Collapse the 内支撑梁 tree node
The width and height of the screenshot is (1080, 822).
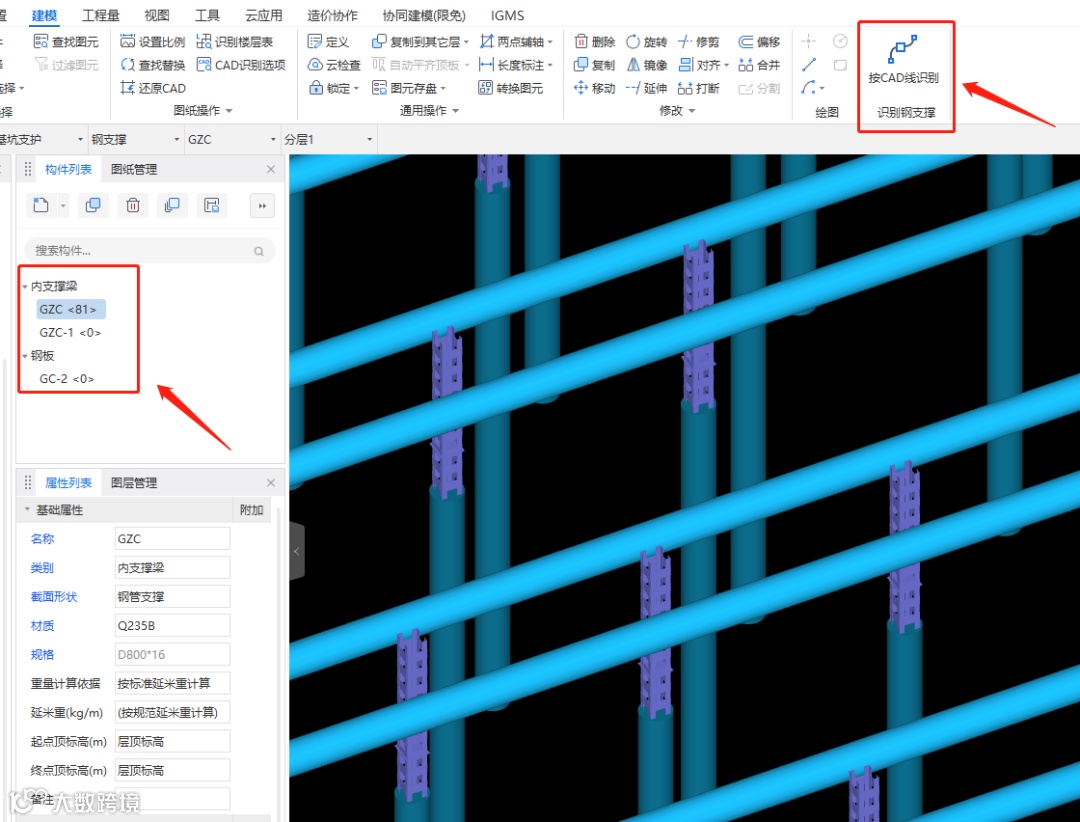tap(25, 286)
